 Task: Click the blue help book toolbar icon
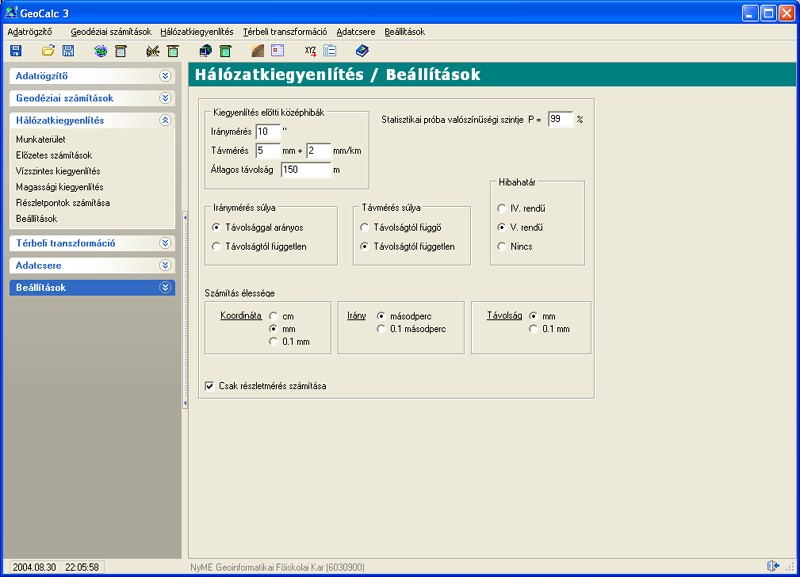tap(362, 51)
